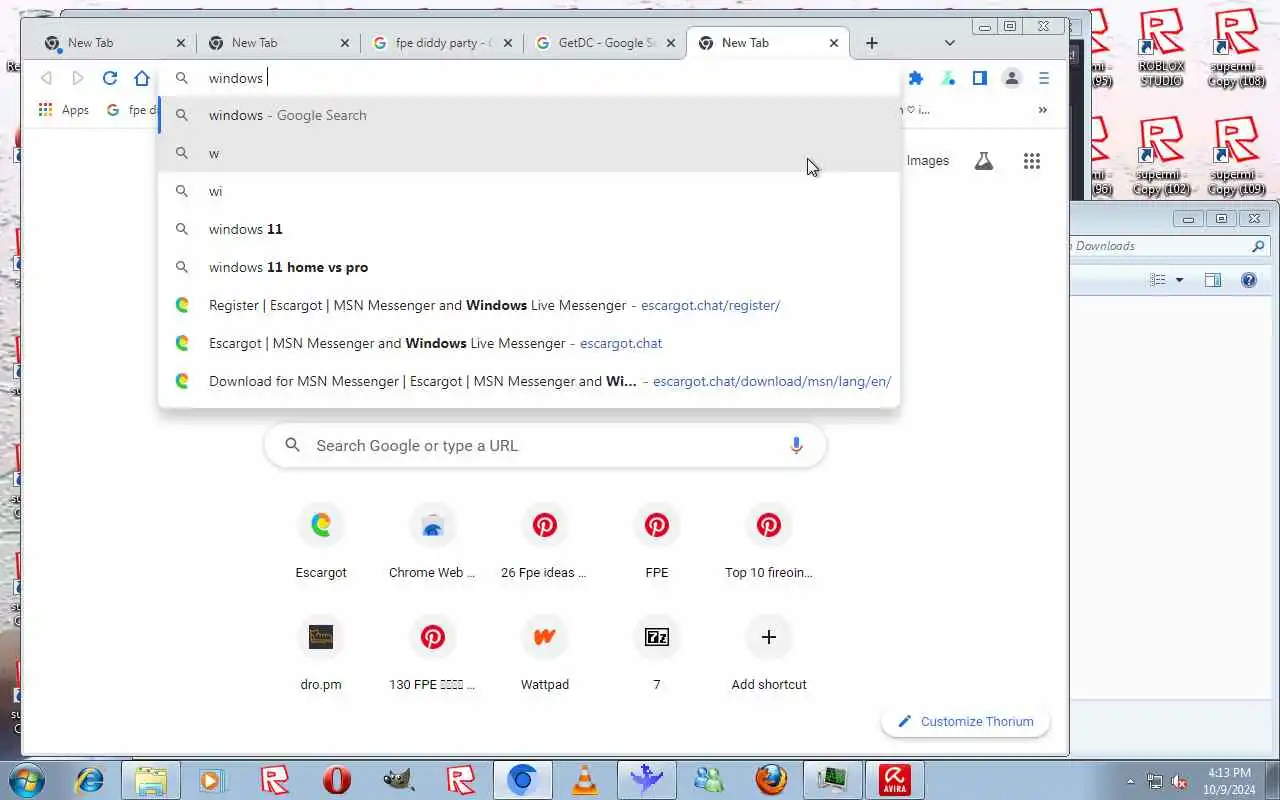Screen dimensions: 1280x800
Task: Open the Chrome Web Store shortcut tile
Action: (433, 541)
